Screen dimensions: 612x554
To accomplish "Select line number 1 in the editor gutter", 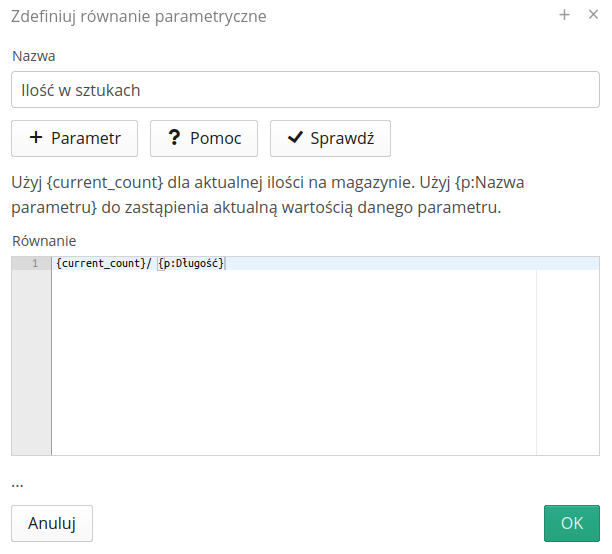I will click(35, 263).
